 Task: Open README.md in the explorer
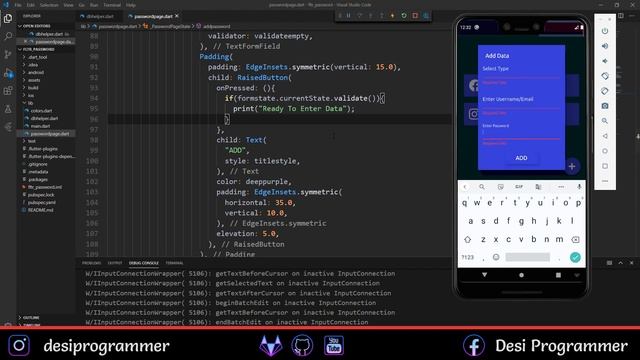point(40,210)
